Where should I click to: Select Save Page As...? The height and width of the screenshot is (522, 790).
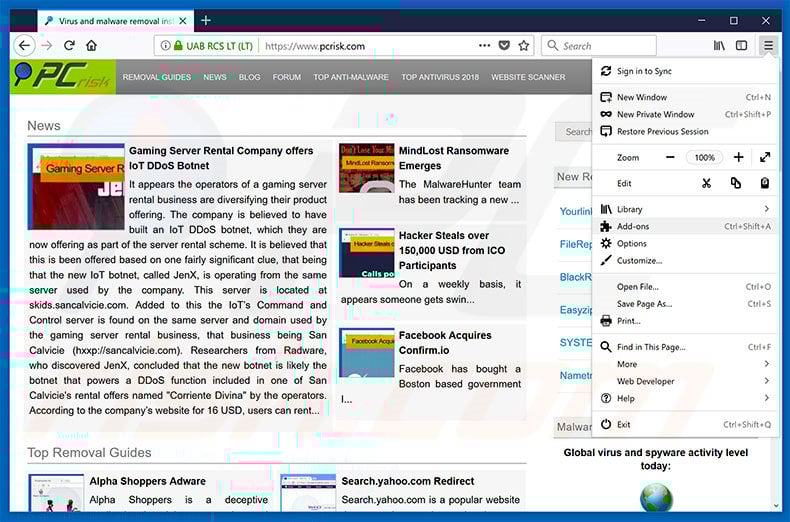coord(684,304)
